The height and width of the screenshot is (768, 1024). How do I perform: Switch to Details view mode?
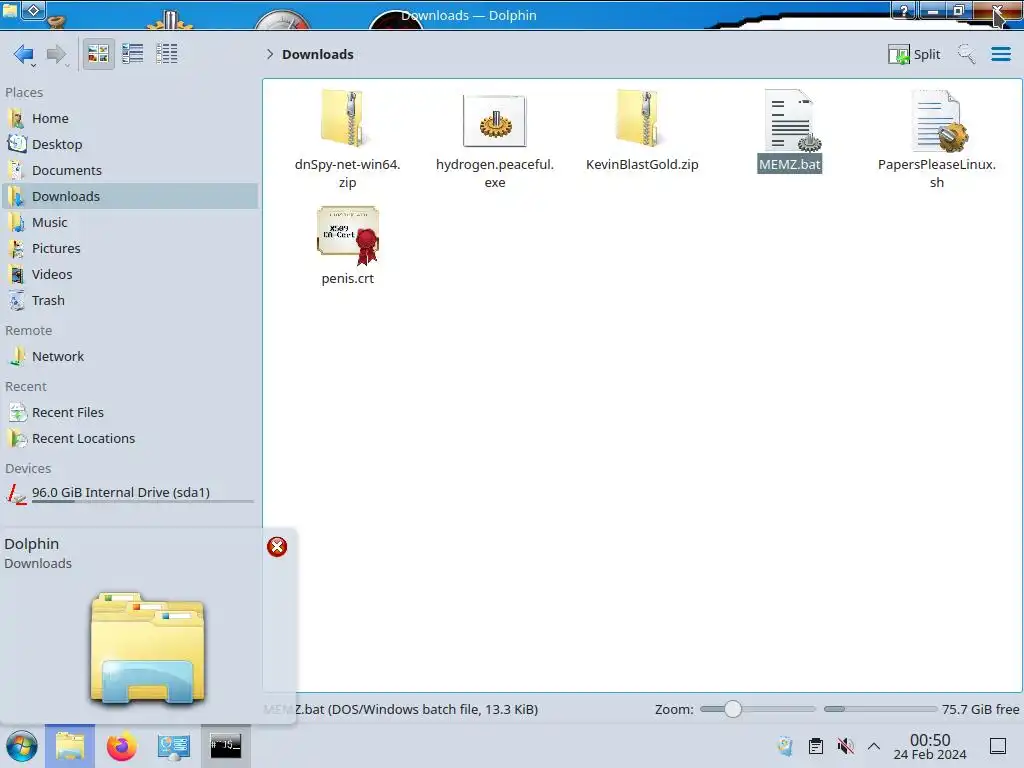point(167,54)
